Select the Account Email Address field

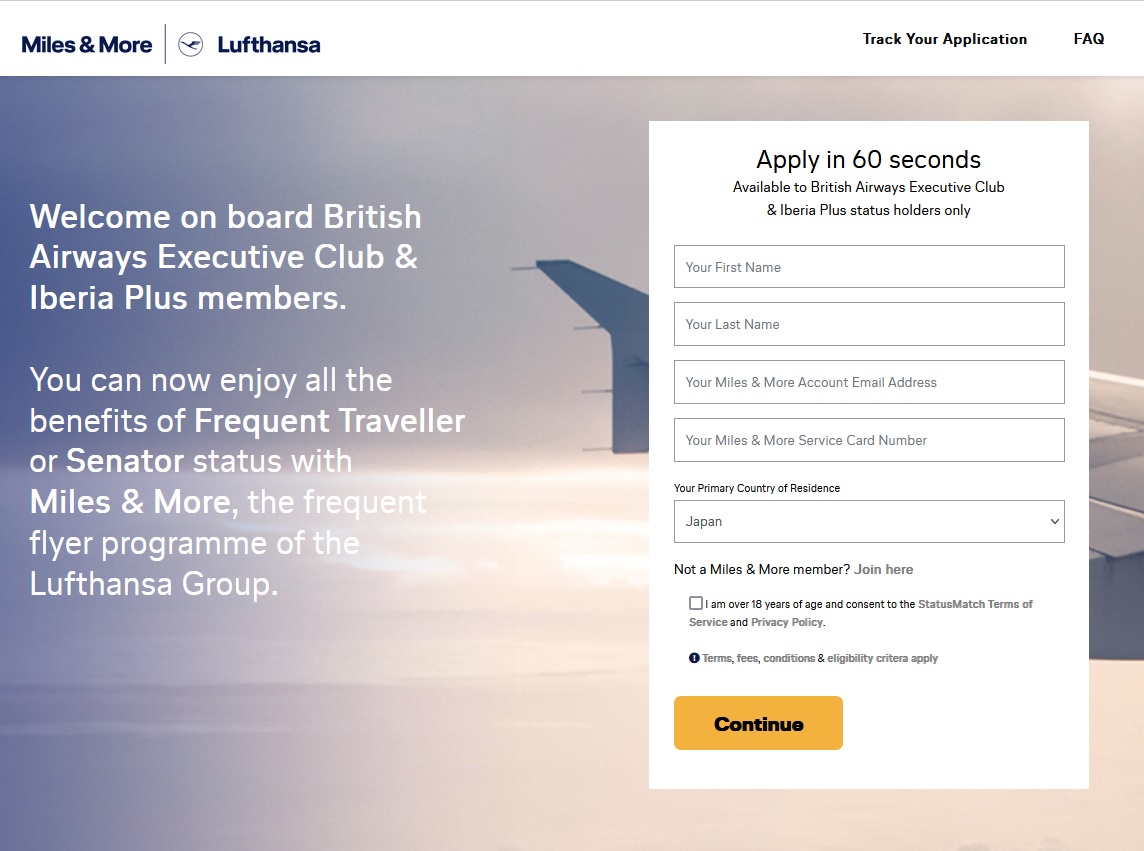868,382
